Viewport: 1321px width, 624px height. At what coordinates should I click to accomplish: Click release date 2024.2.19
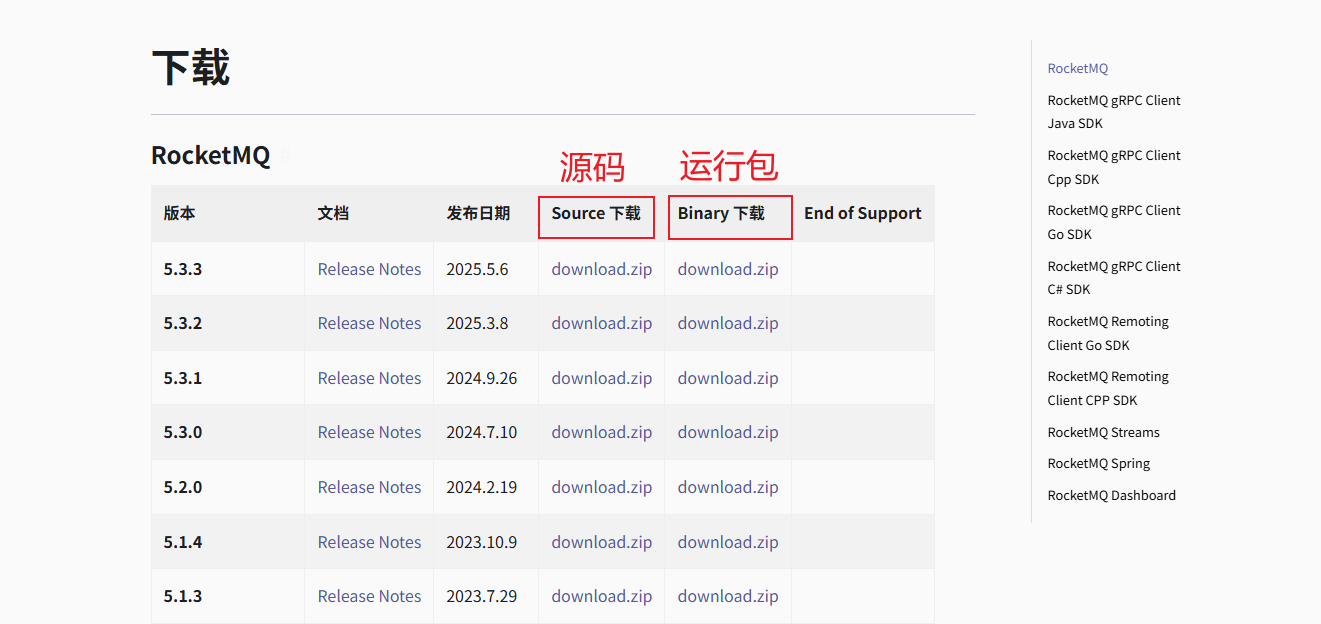point(482,487)
